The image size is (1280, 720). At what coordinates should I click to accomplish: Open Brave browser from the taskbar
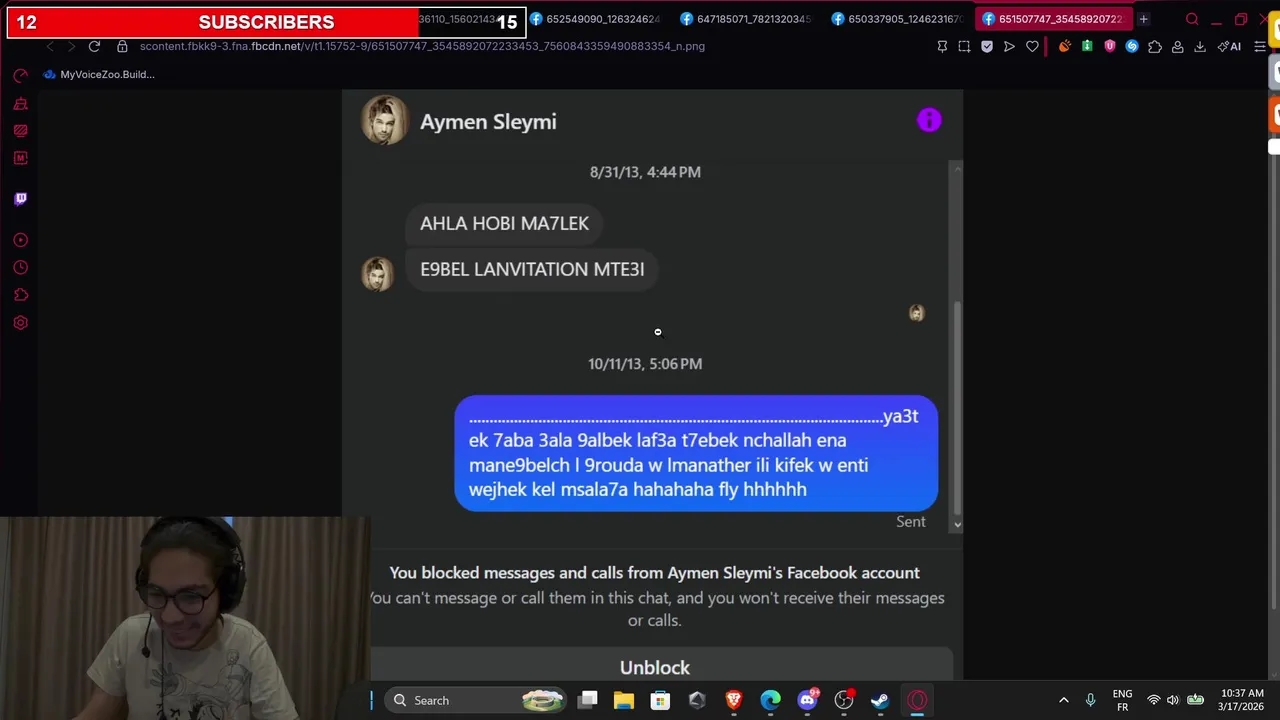click(734, 700)
